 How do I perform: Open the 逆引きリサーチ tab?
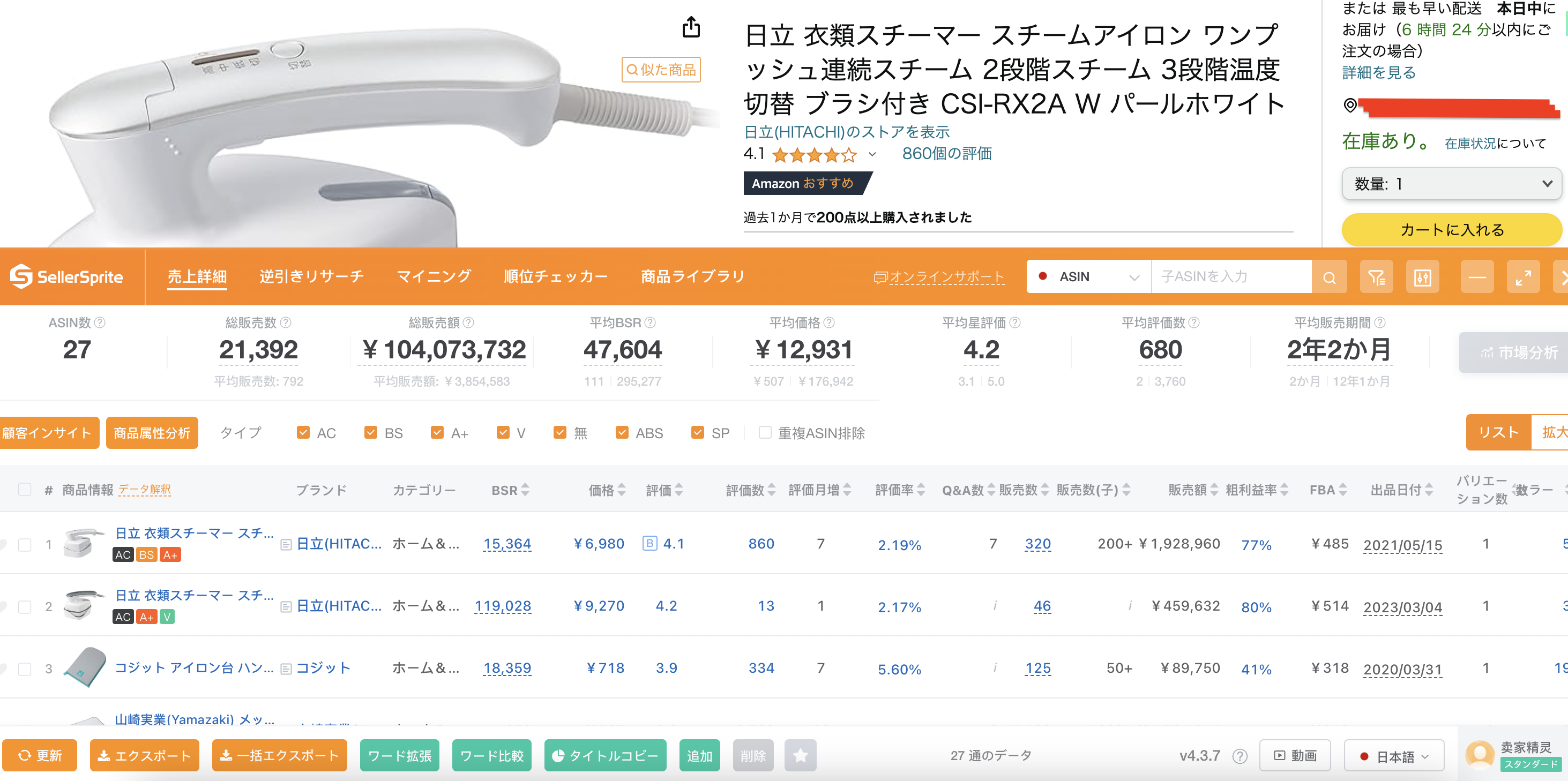tap(312, 277)
